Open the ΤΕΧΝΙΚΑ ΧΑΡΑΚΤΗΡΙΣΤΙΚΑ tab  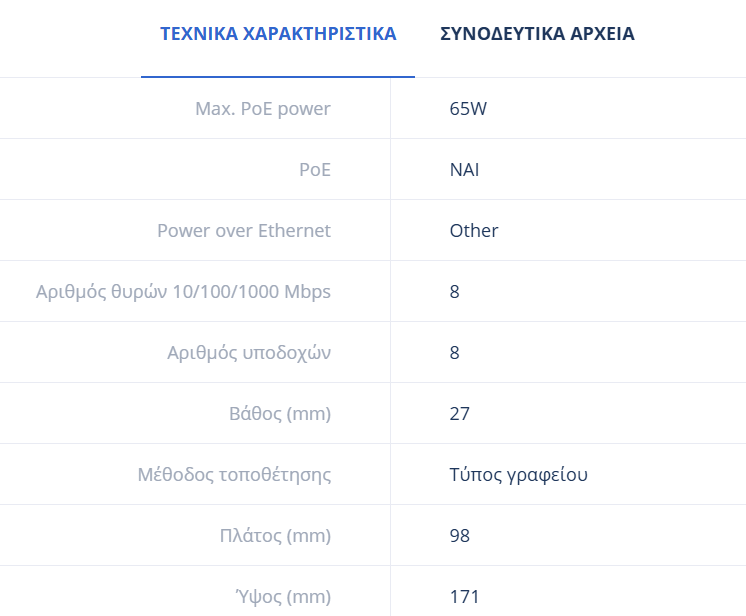coord(278,34)
